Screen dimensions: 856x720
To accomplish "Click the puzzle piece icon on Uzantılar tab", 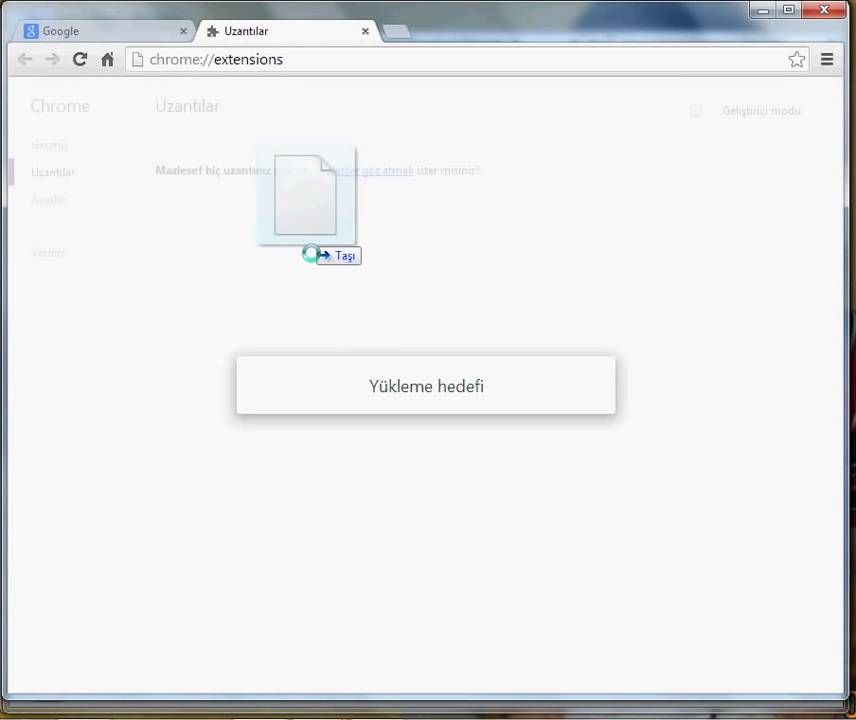I will click(213, 31).
